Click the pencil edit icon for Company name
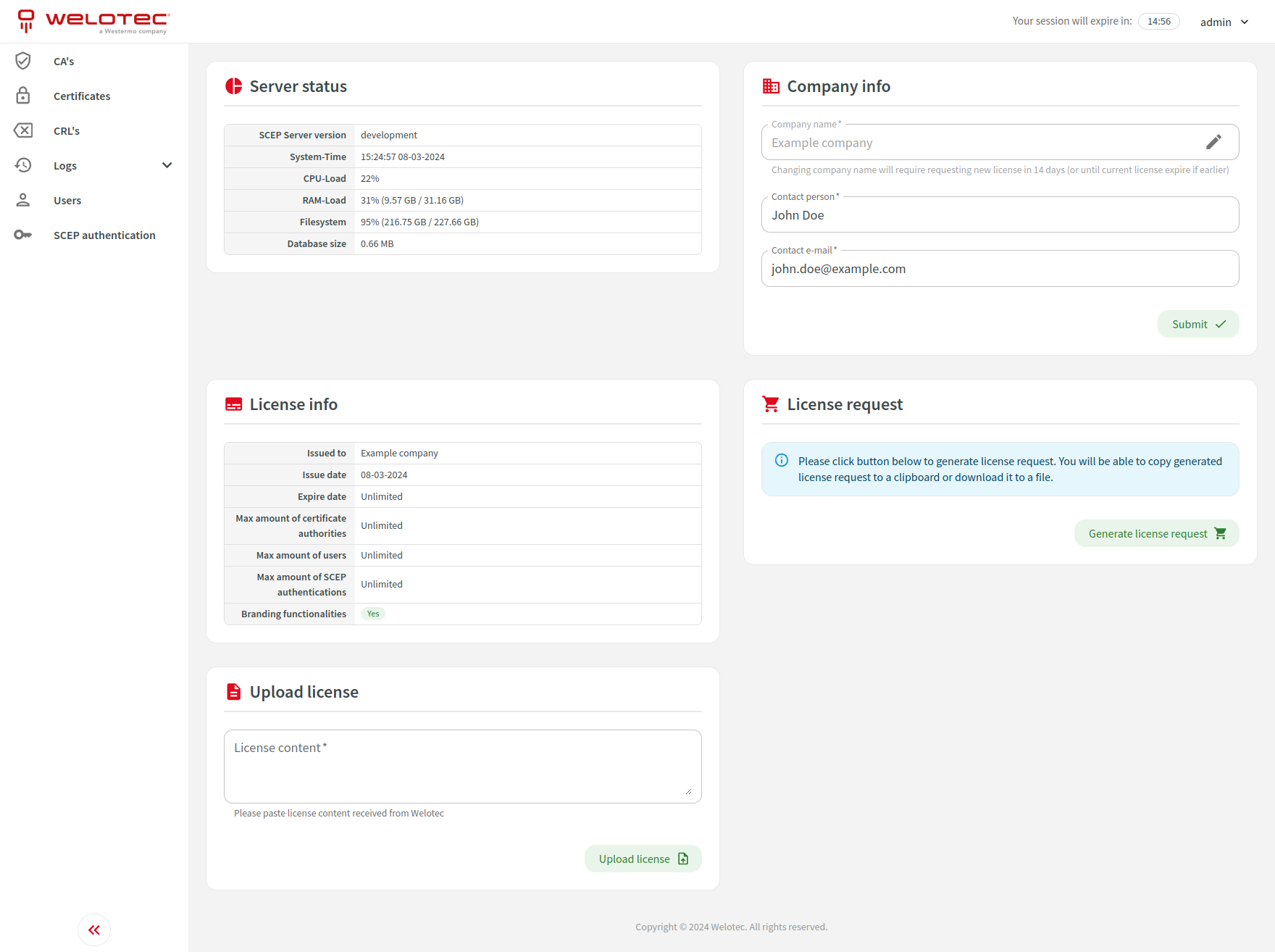The image size is (1275, 952). 1213,142
